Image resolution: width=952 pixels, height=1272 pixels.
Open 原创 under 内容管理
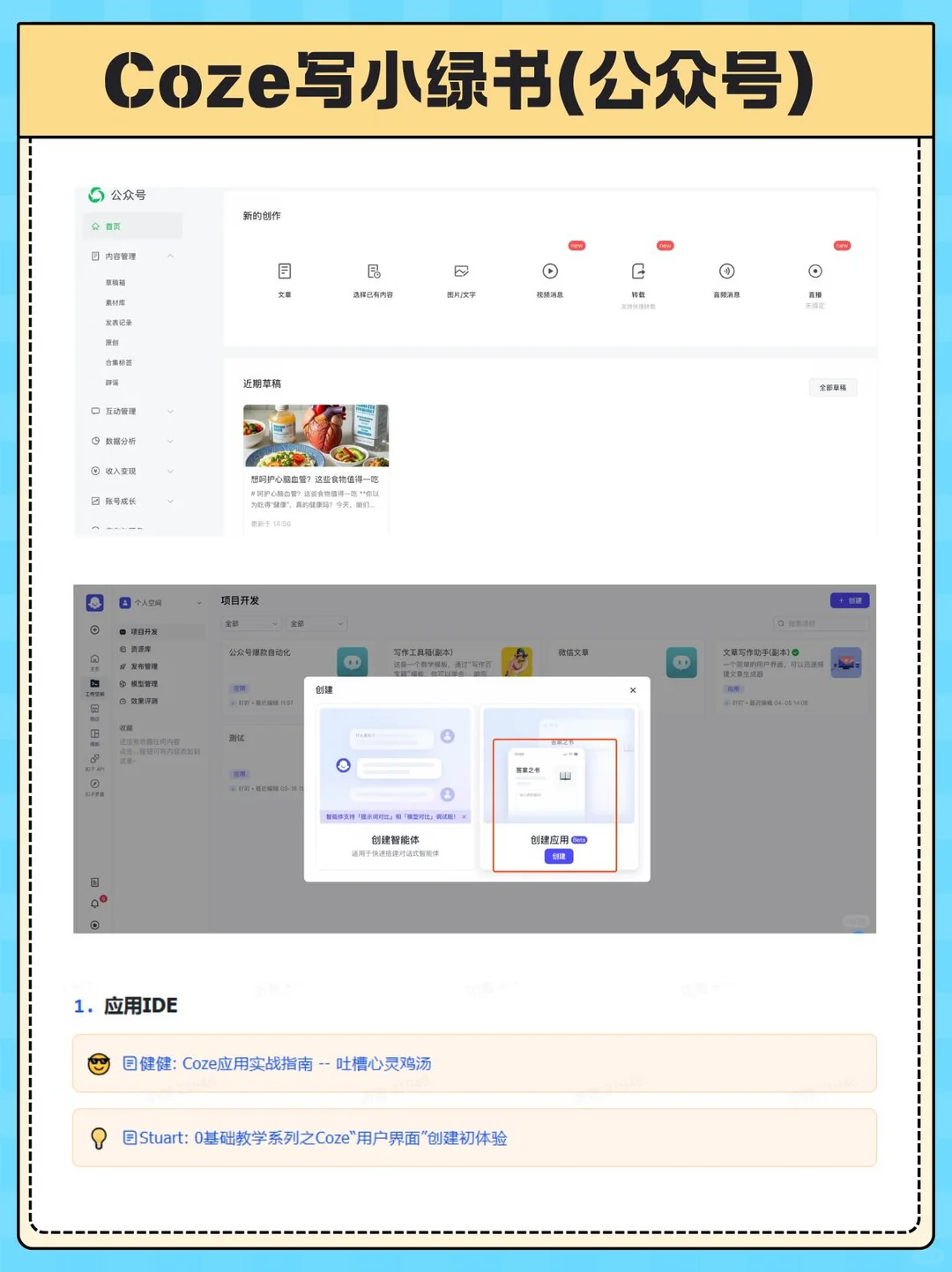112,343
